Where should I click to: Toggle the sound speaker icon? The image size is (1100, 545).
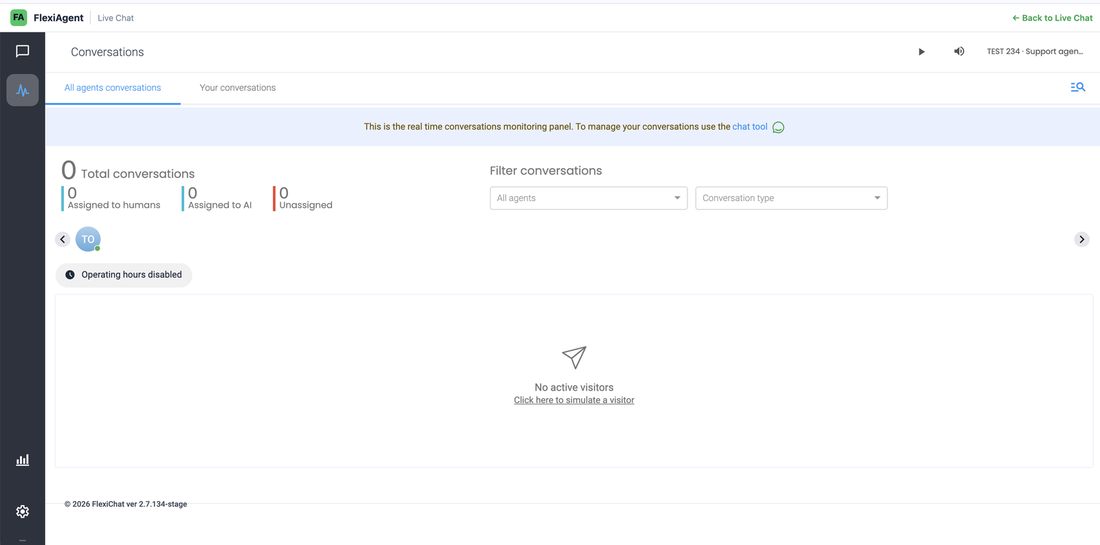(959, 51)
